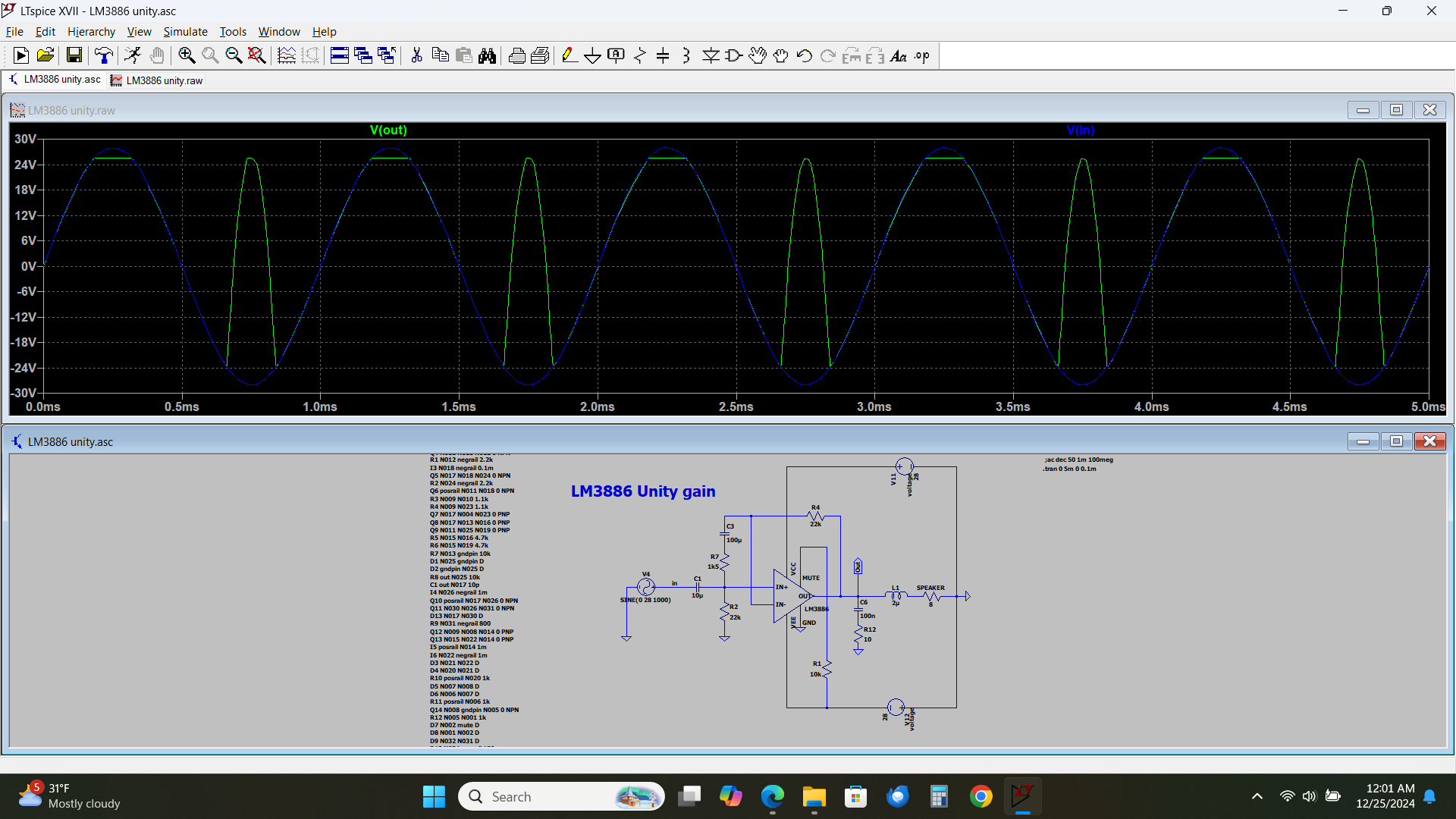Open Microsoft Edge from taskbar
1456x819 pixels.
click(x=772, y=796)
